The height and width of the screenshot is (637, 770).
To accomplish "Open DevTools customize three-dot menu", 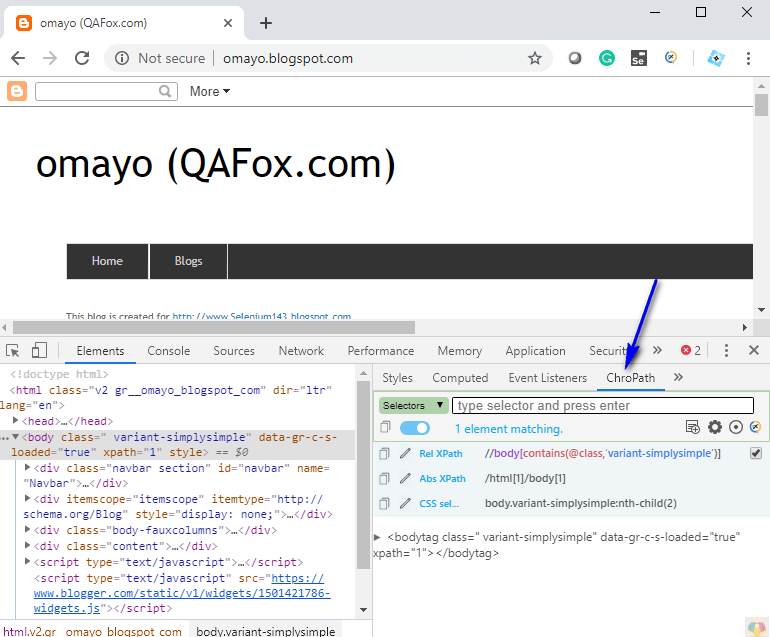I will pyautogui.click(x=726, y=350).
